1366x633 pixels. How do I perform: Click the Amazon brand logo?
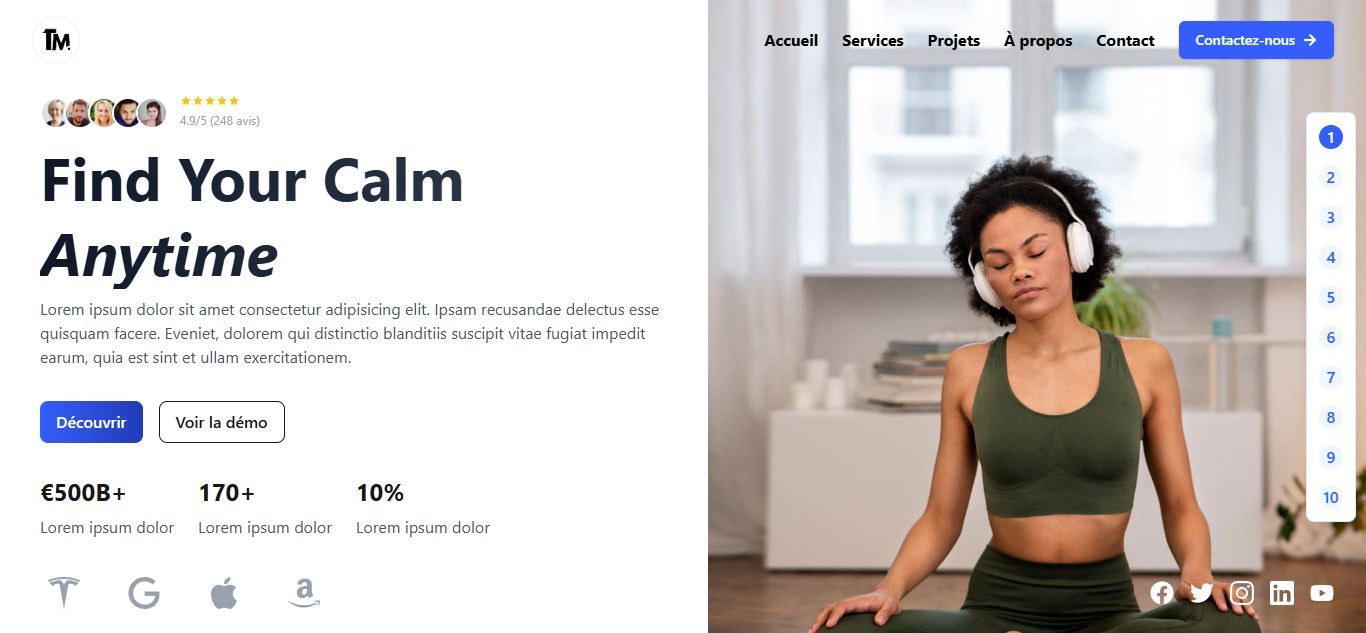[x=304, y=593]
